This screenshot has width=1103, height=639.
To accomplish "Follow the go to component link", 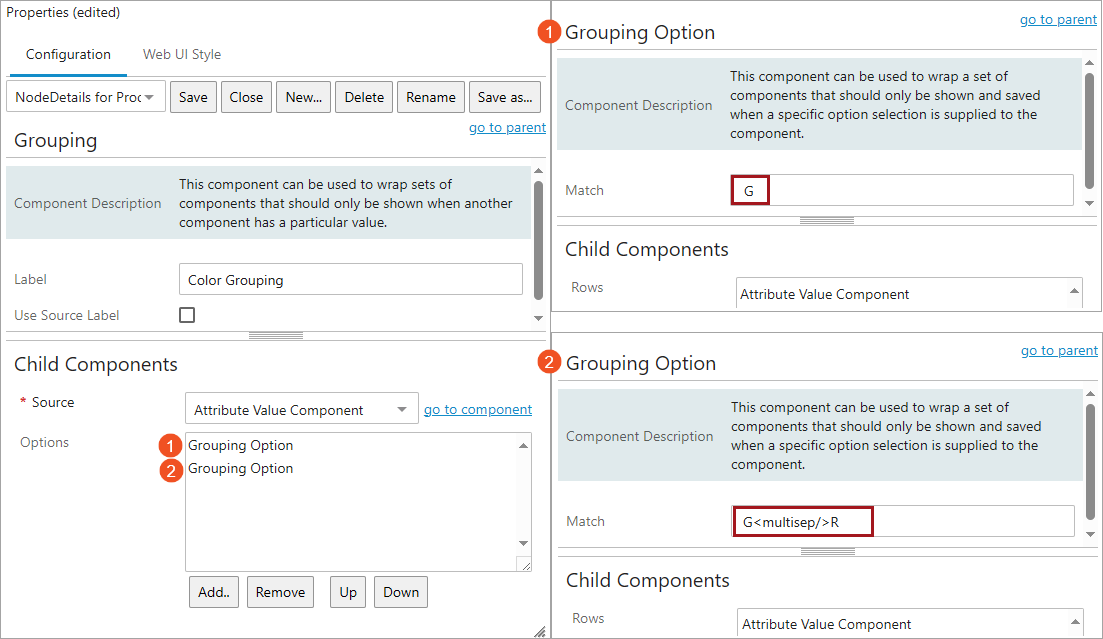I will pyautogui.click(x=477, y=409).
